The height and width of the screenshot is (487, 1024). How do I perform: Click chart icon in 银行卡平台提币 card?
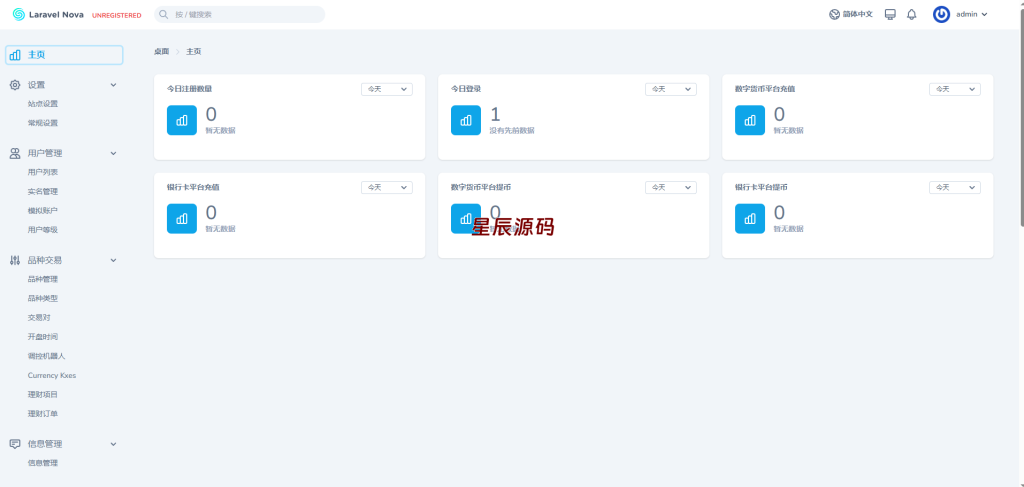click(x=750, y=219)
